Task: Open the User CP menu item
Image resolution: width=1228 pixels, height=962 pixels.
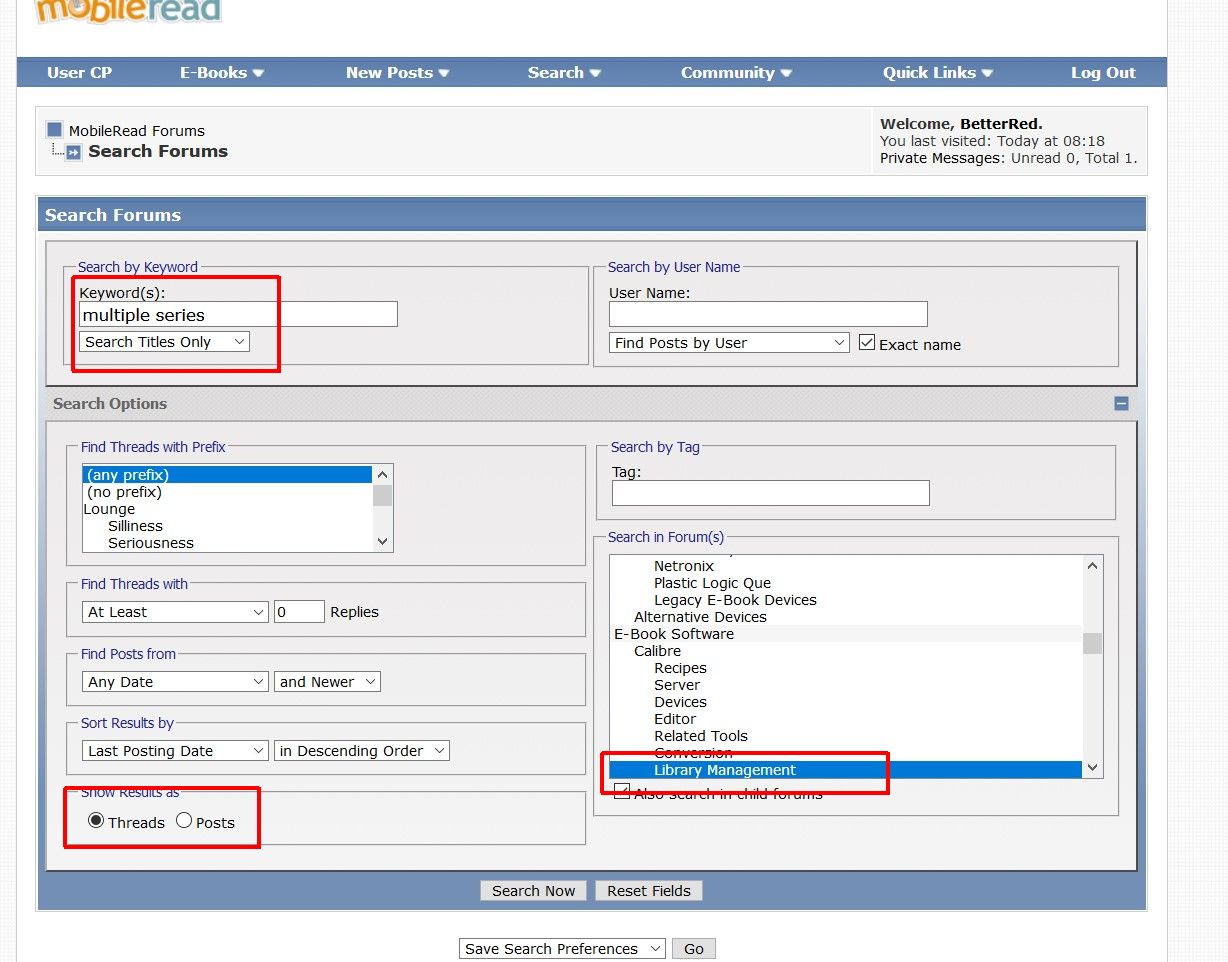Action: coord(80,73)
